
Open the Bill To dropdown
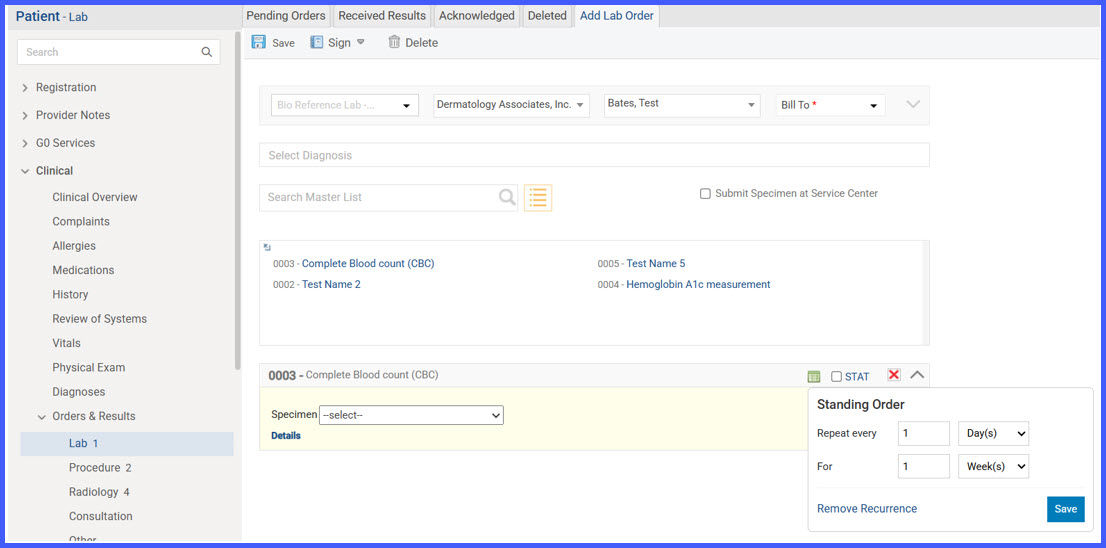[830, 105]
